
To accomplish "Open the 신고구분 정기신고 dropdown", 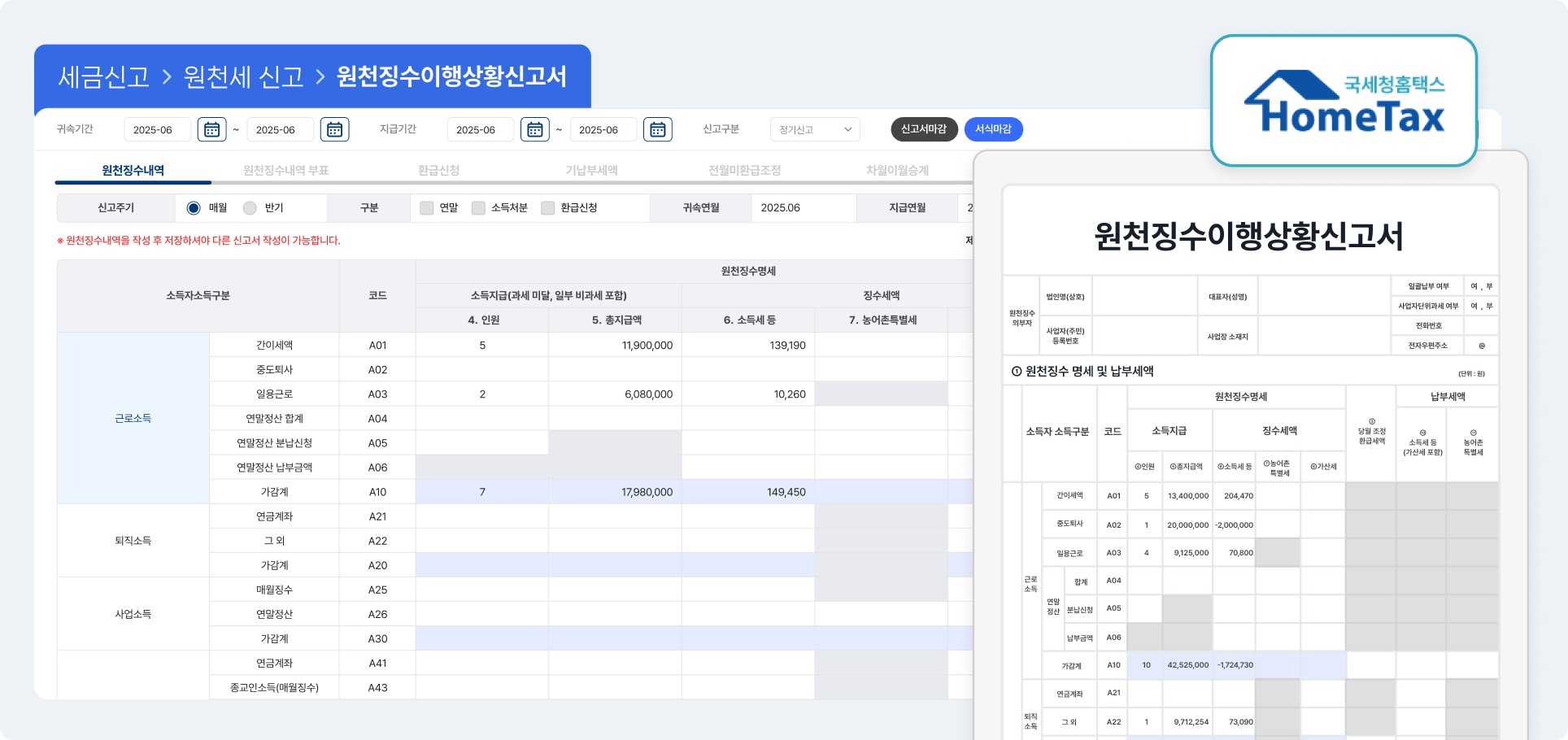I will point(815,129).
